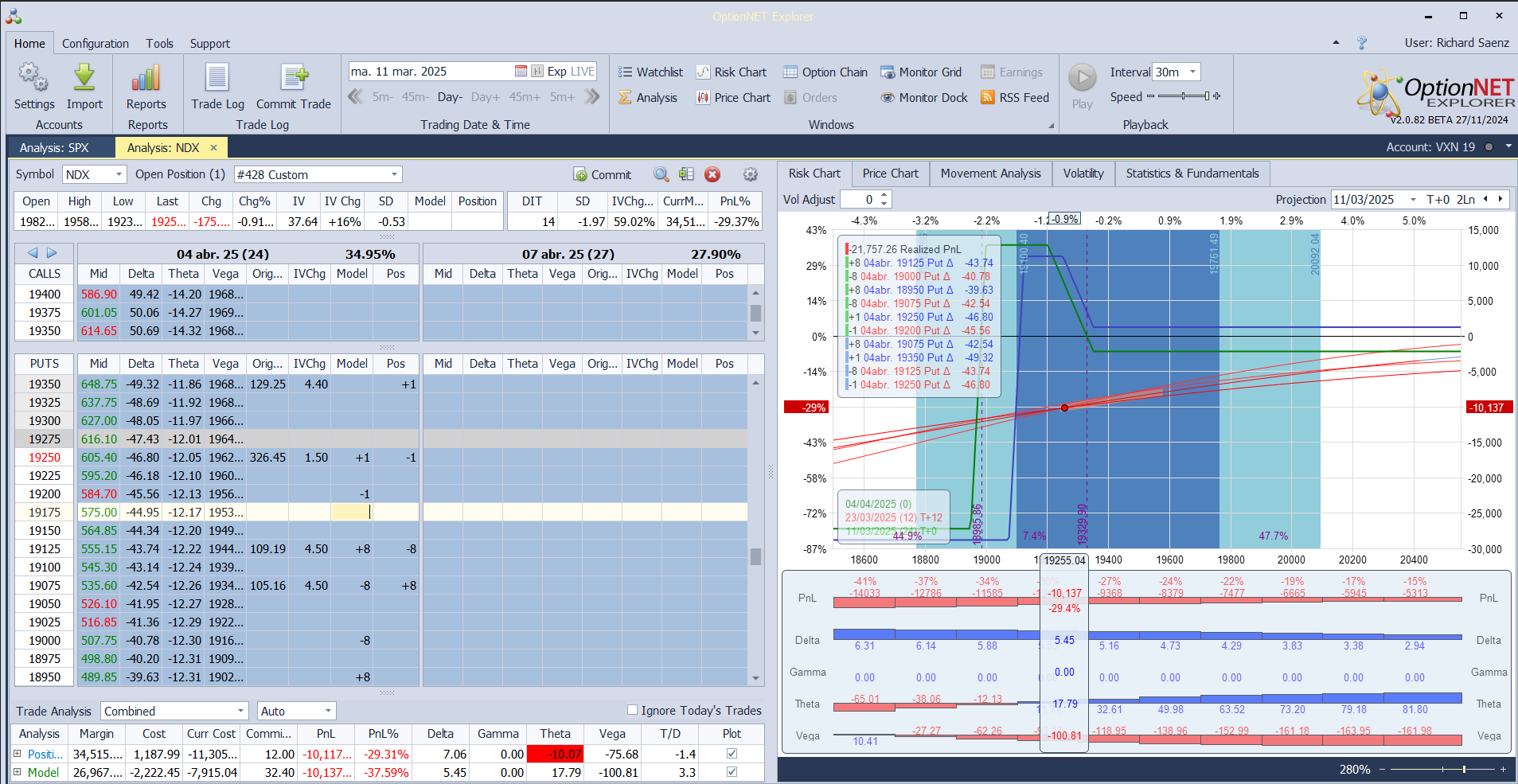
Task: Click the red delete position icon
Action: [712, 174]
